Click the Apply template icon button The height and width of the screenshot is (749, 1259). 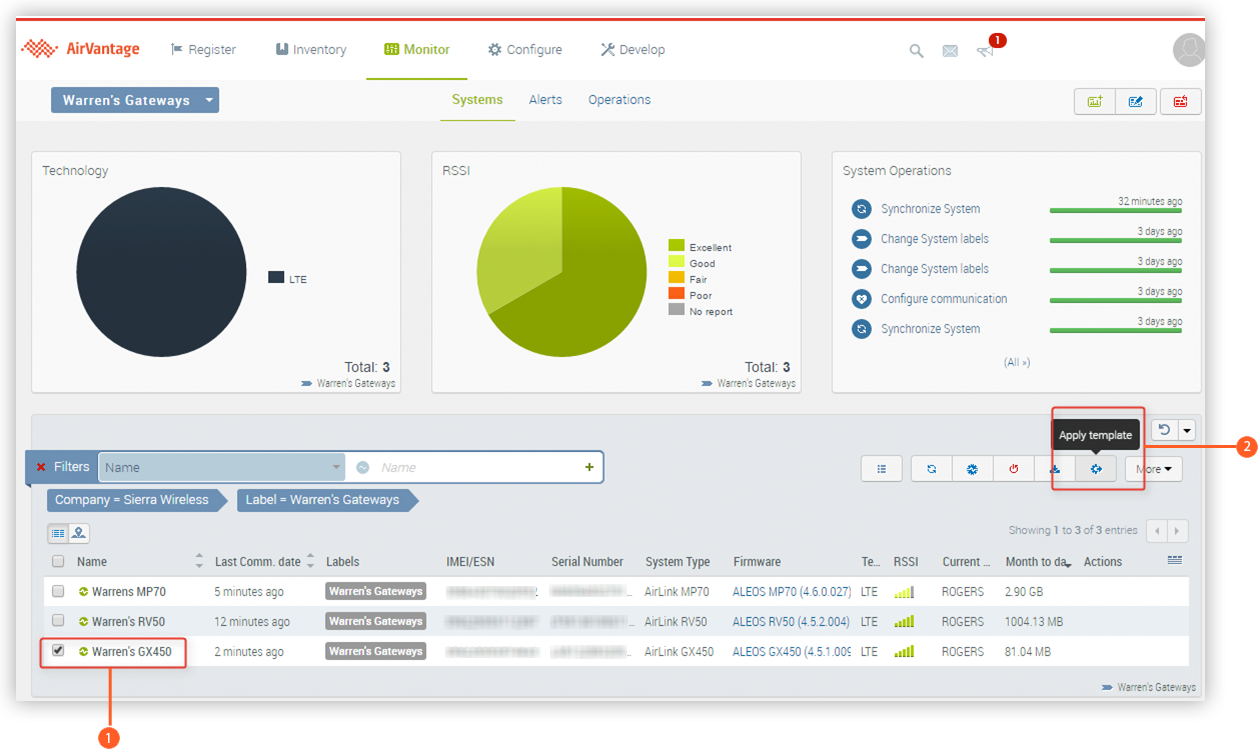(1096, 468)
